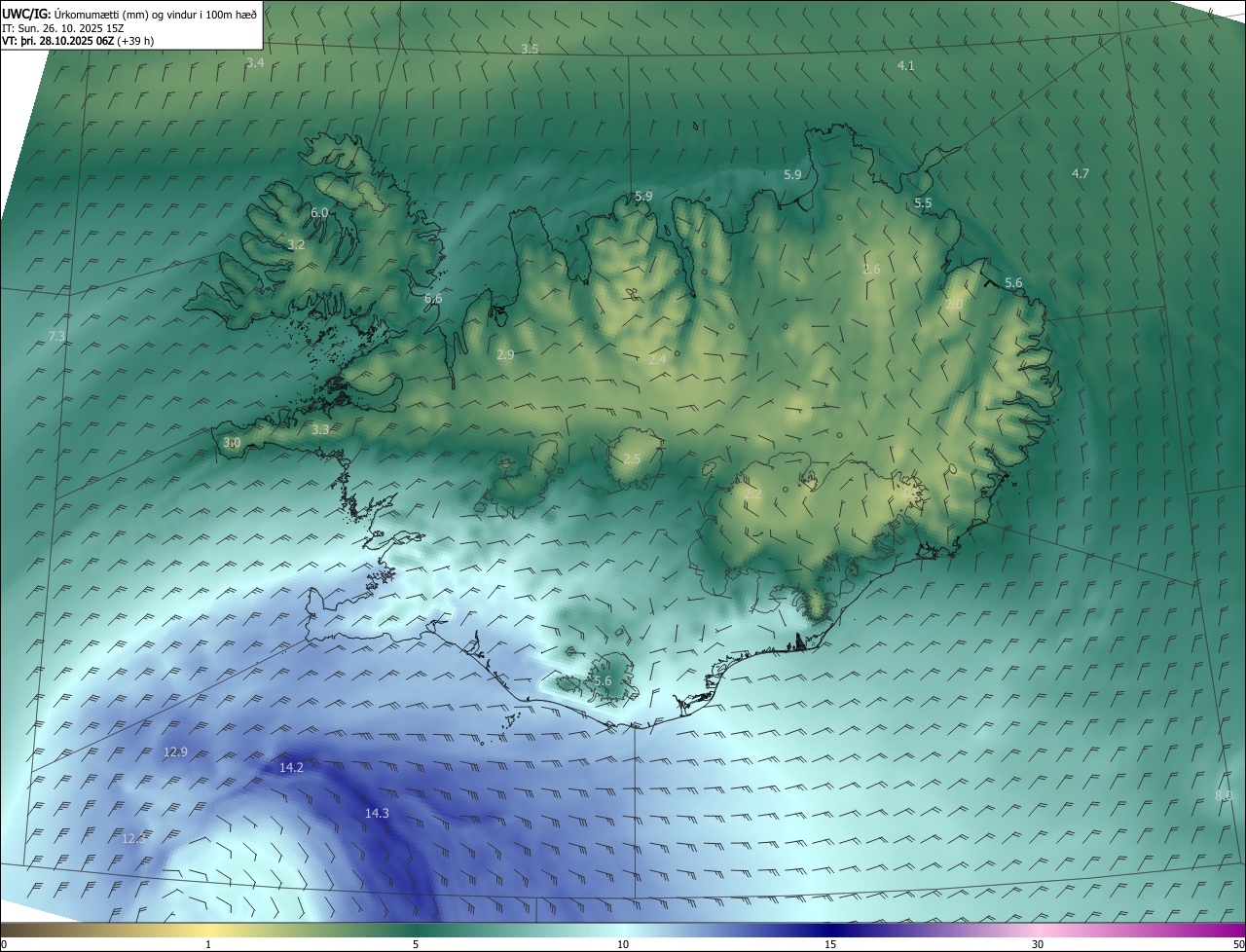Click the 3.5 value at the top
The image size is (1246, 952).
[530, 49]
